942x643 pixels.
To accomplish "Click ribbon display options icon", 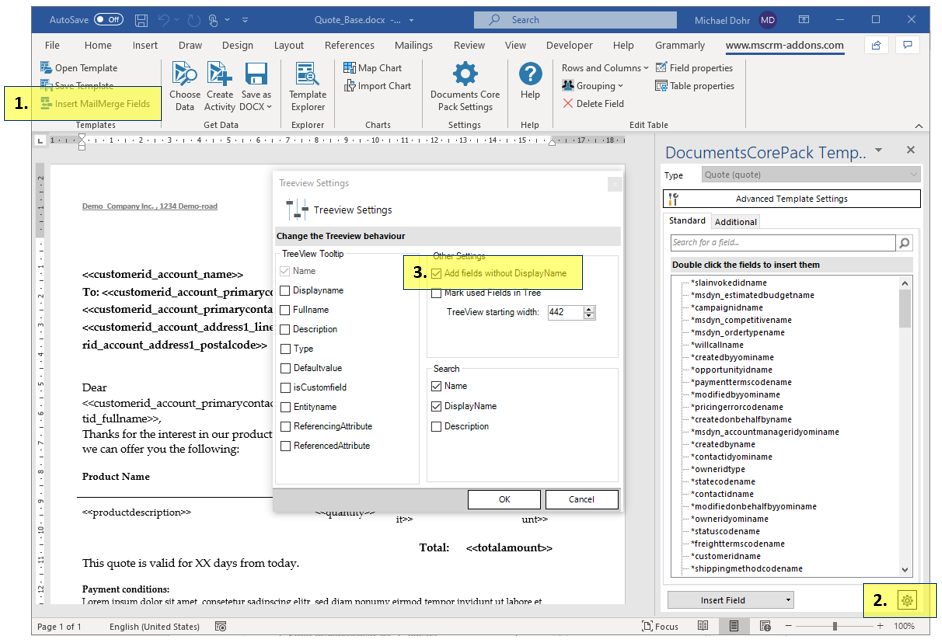I will [804, 20].
